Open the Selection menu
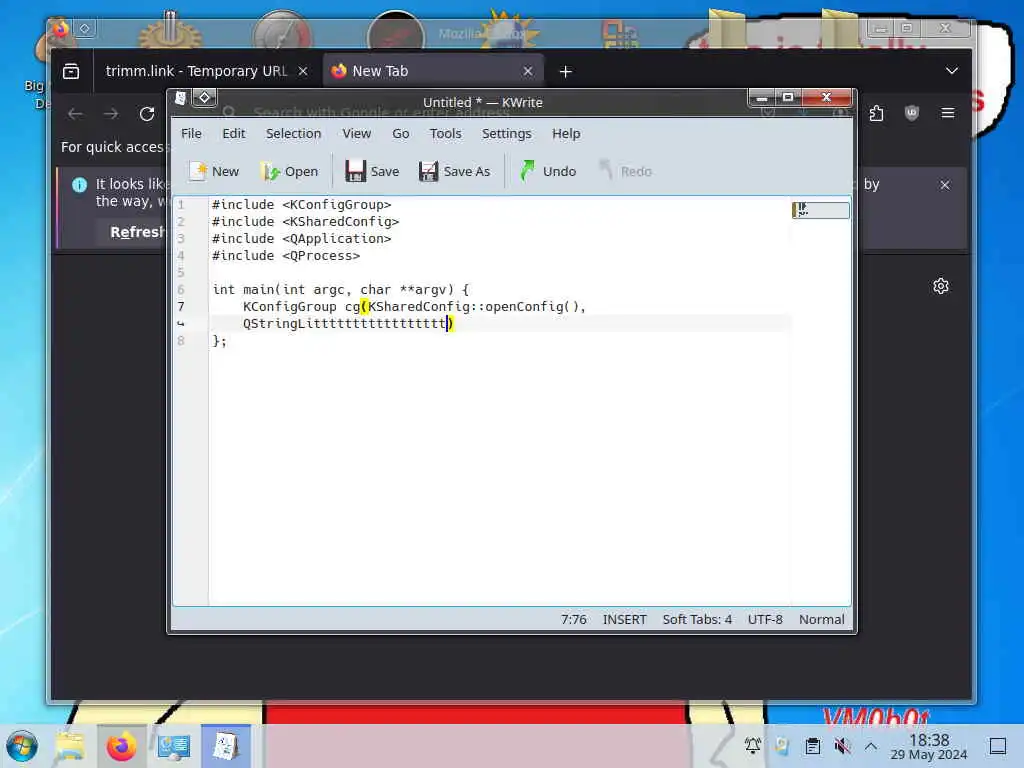 [x=293, y=133]
